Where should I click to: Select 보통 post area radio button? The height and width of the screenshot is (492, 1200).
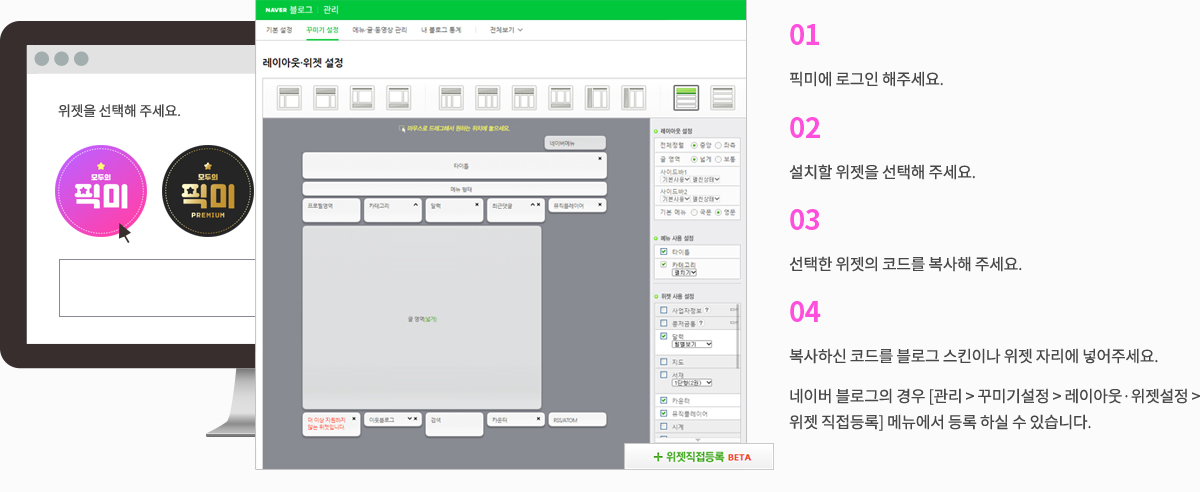pos(718,158)
